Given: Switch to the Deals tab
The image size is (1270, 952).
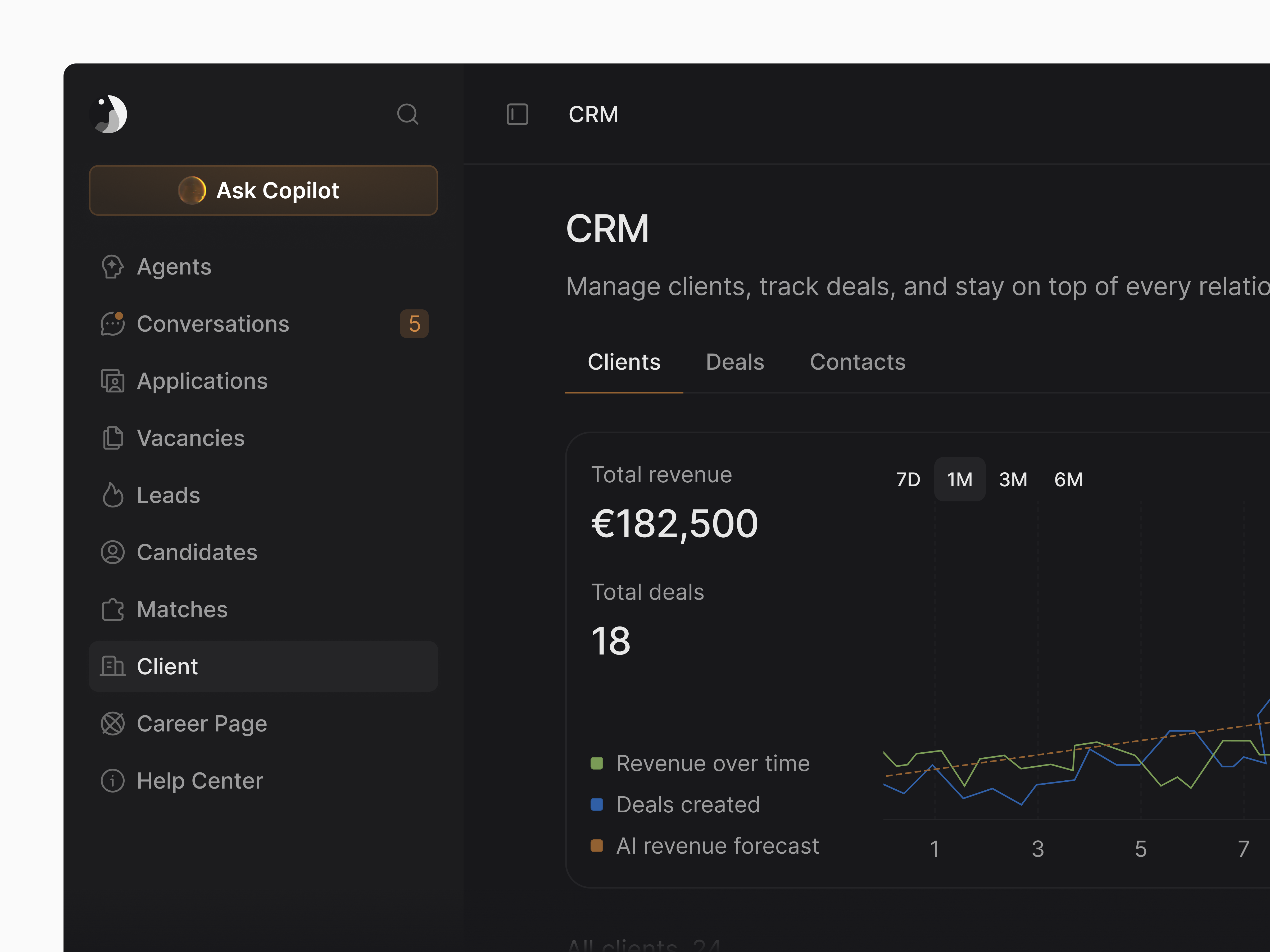Looking at the screenshot, I should click(x=735, y=363).
